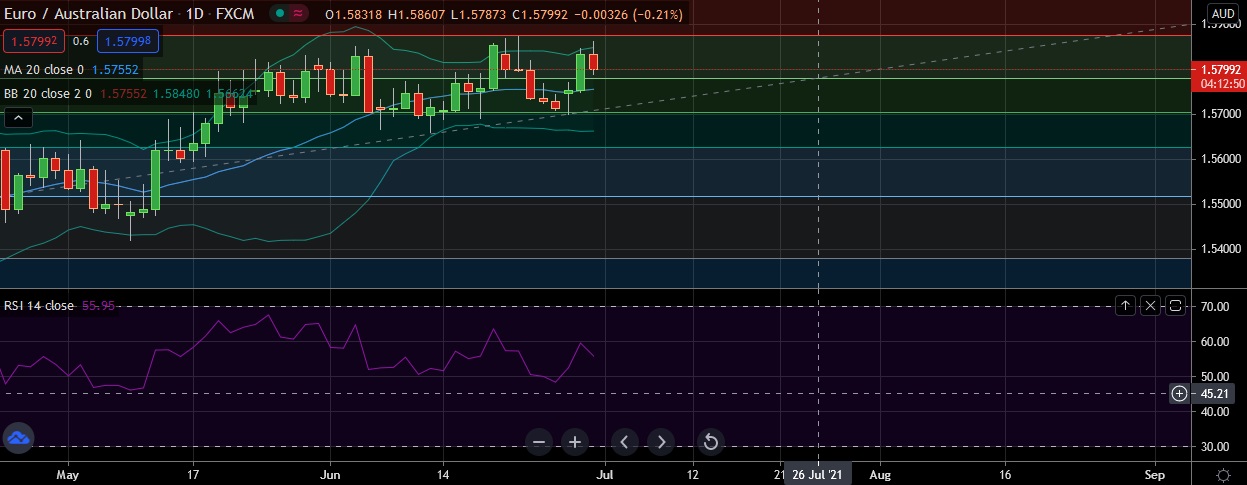
Task: Toggle the market status green dot
Action: [x=282, y=15]
